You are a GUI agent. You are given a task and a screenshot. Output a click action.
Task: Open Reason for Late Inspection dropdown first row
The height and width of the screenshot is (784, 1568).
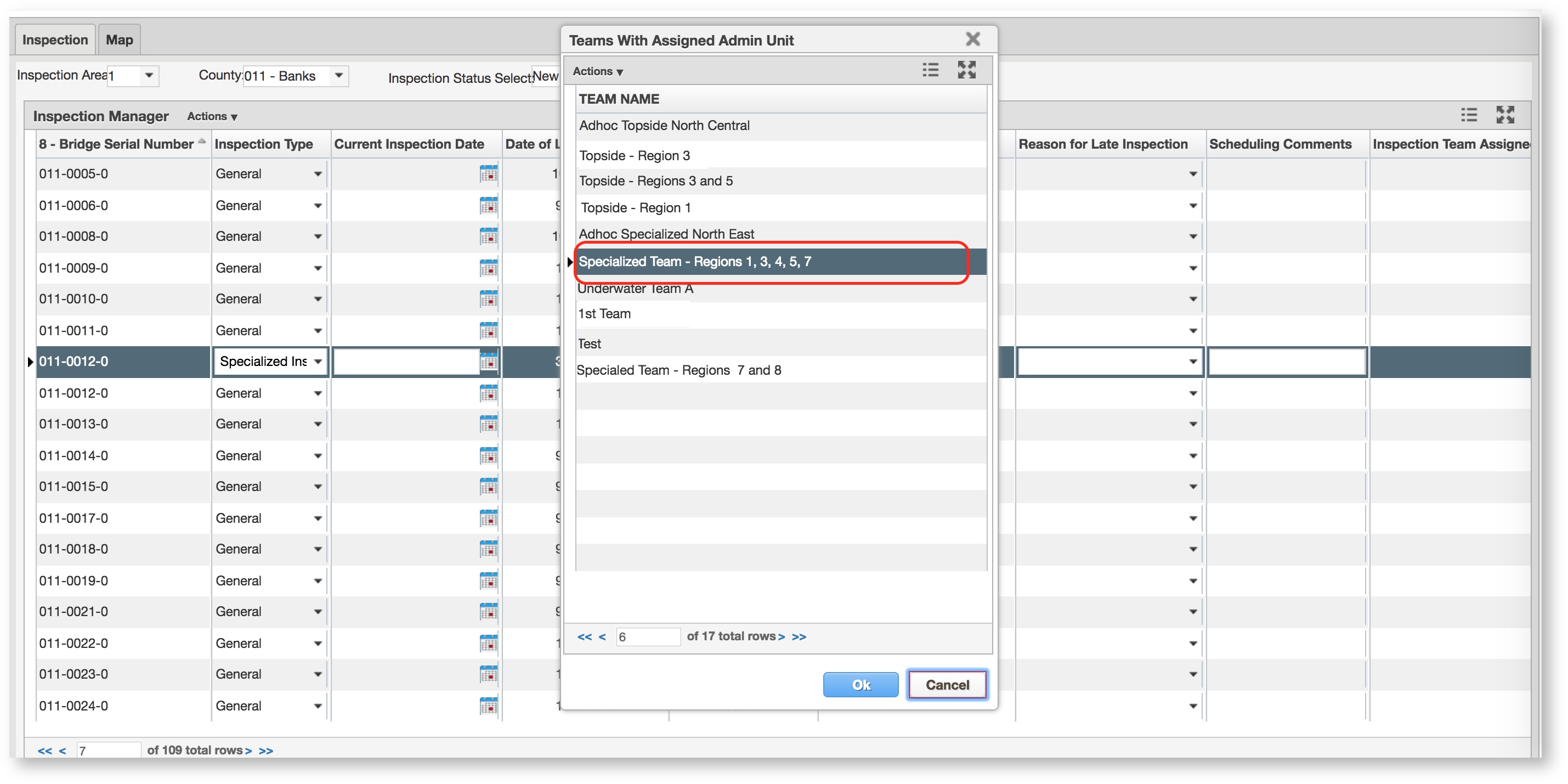pyautogui.click(x=1192, y=174)
